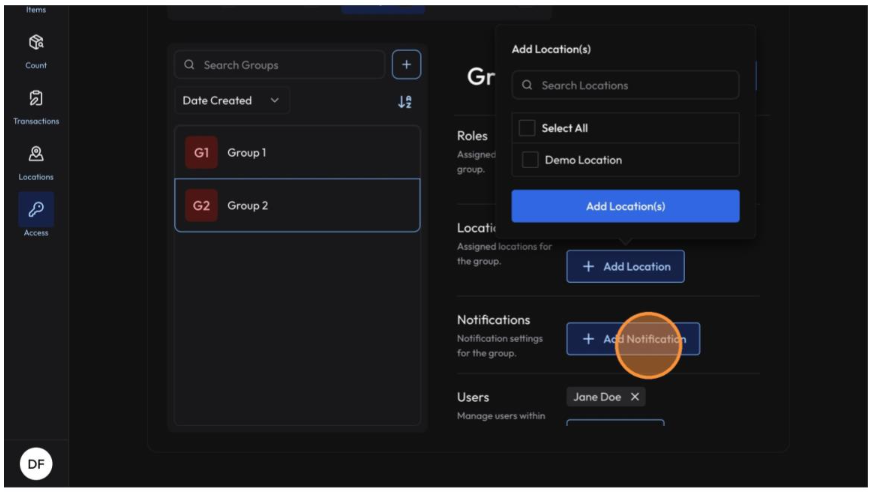The image size is (873, 496).
Task: Click the Jane Doe user chip
Action: 606,397
